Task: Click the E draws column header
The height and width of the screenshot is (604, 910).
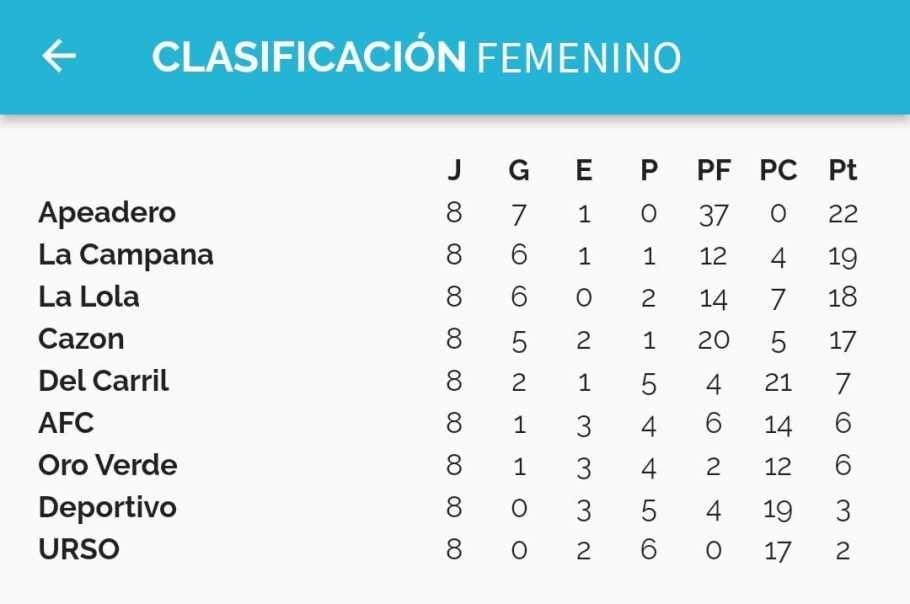Action: [584, 170]
